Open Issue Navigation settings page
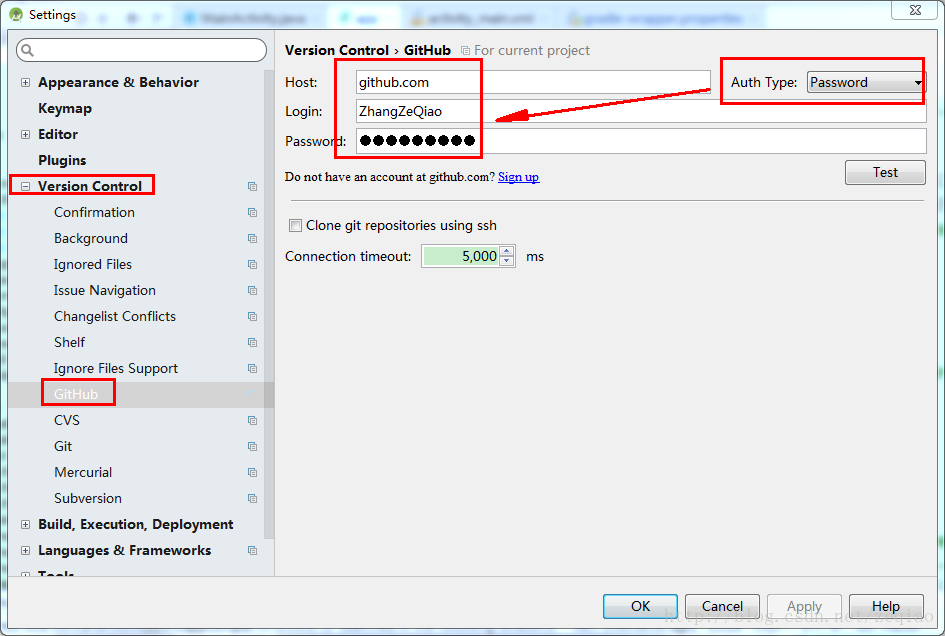Screen dimensions: 945x636 [104, 290]
